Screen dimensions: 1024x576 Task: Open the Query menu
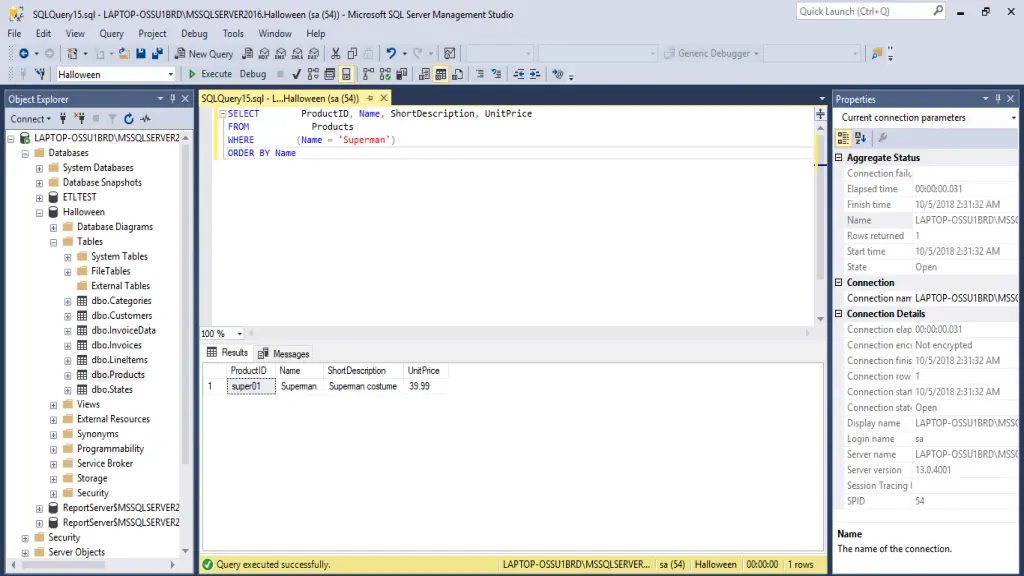point(111,33)
